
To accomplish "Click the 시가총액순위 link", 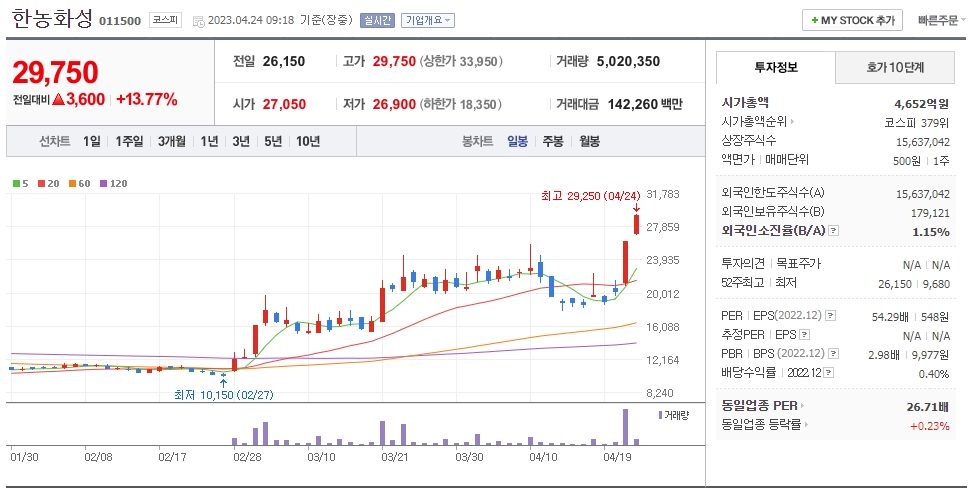I will (x=754, y=122).
